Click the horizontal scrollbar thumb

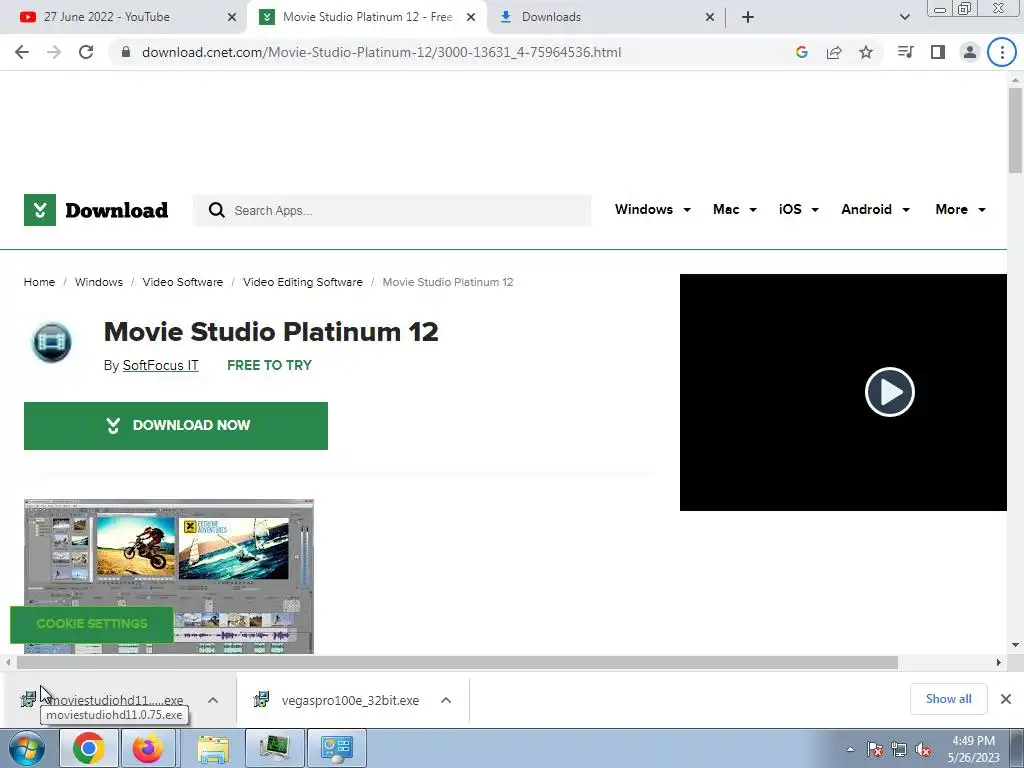coord(457,662)
